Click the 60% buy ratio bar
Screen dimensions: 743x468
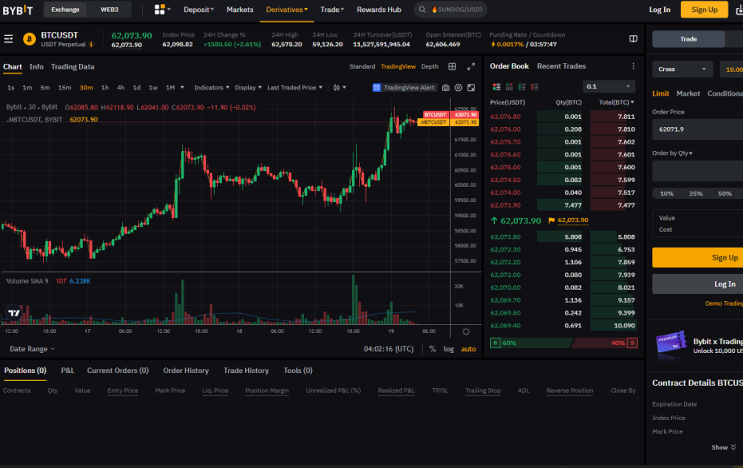tap(531, 343)
